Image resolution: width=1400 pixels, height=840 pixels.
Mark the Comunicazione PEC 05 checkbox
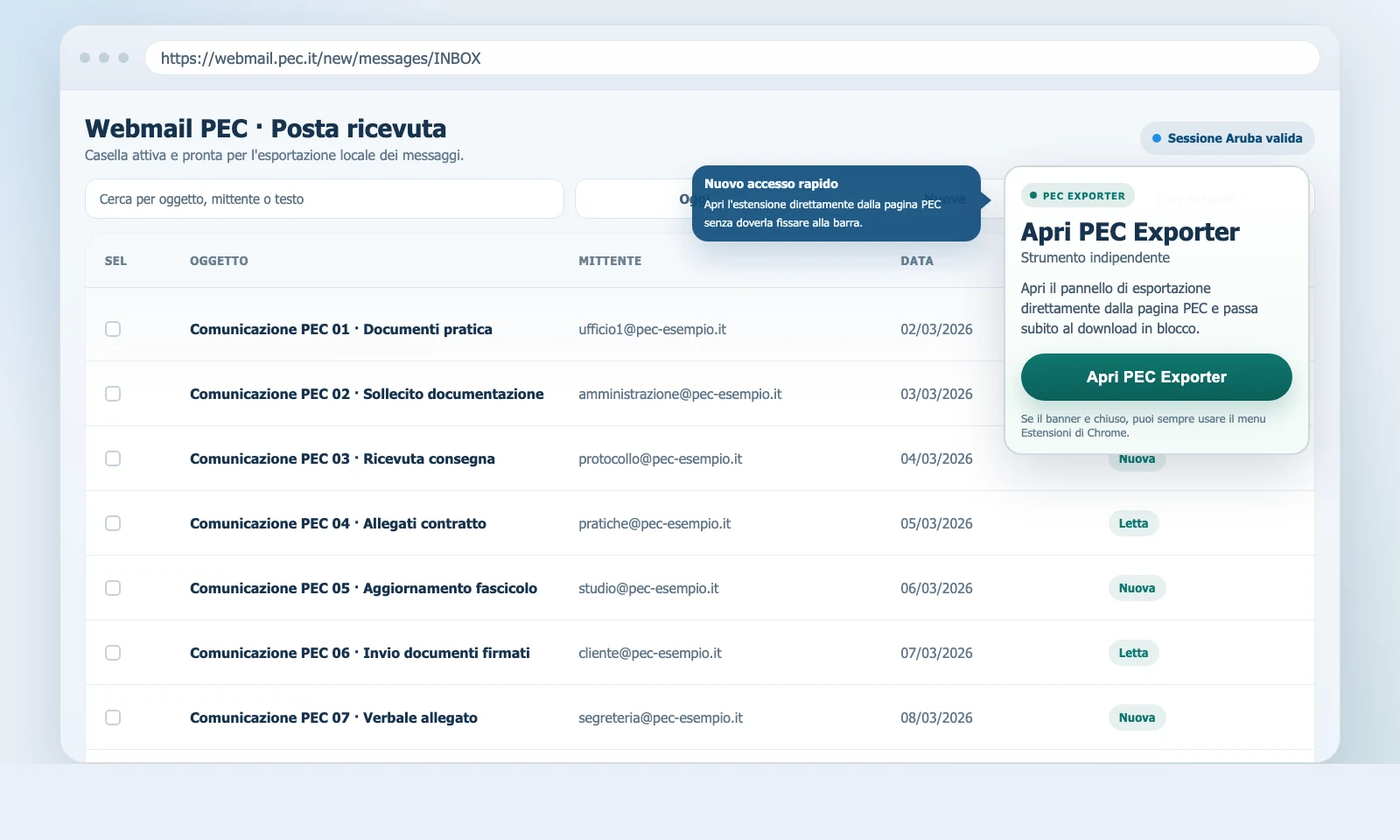113,588
